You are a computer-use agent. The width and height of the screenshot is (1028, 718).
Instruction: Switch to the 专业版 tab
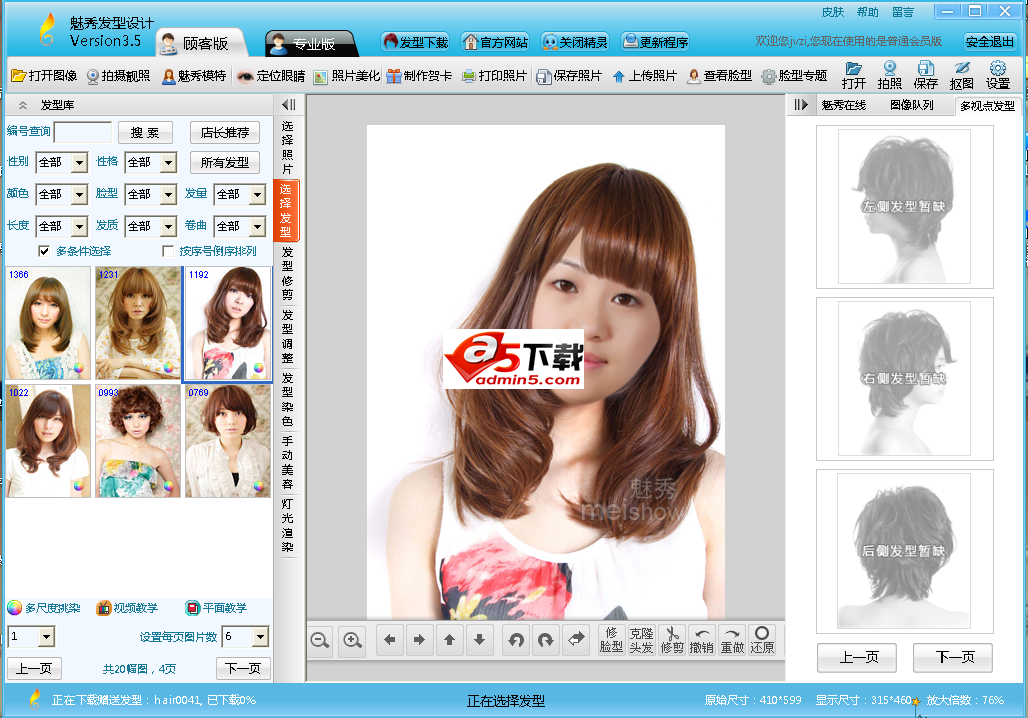click(x=311, y=43)
